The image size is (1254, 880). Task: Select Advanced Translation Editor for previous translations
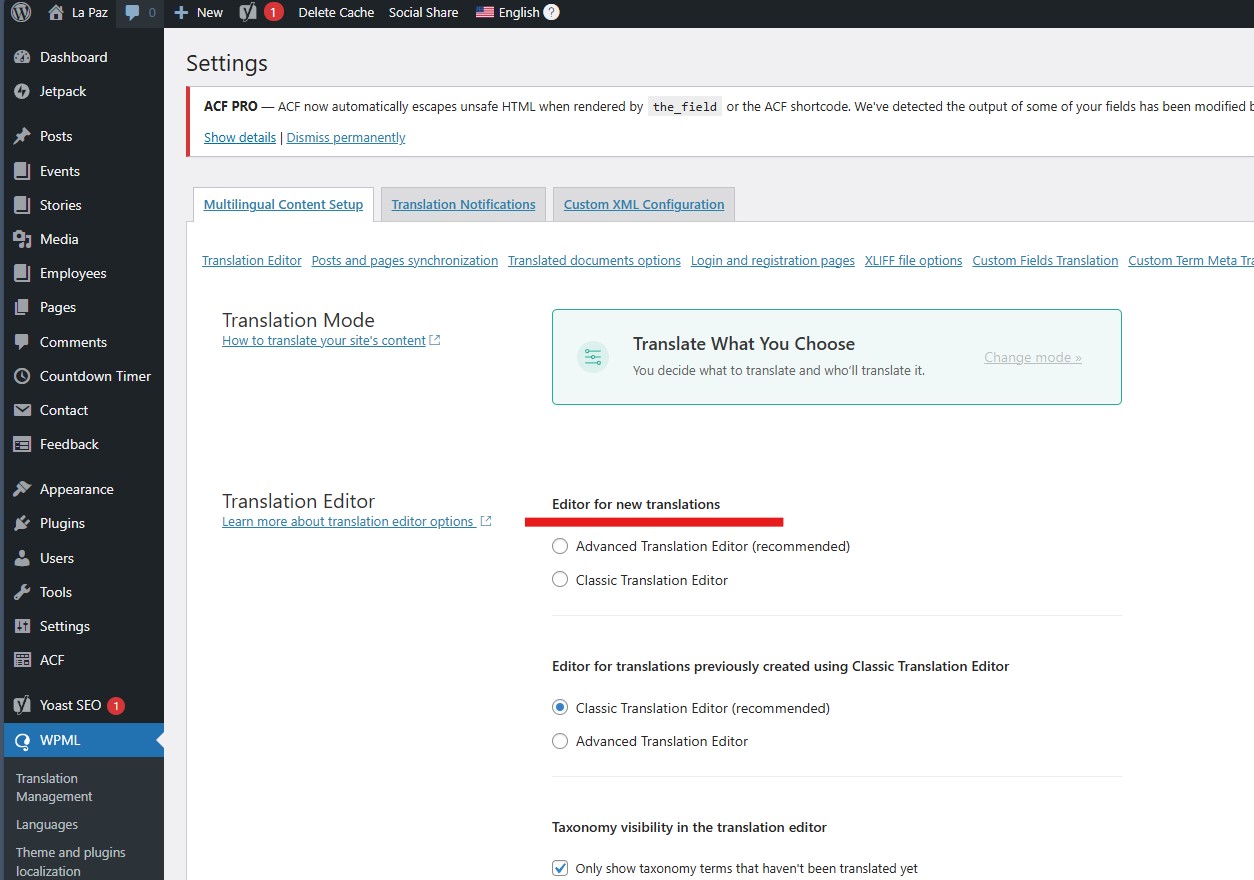[560, 741]
